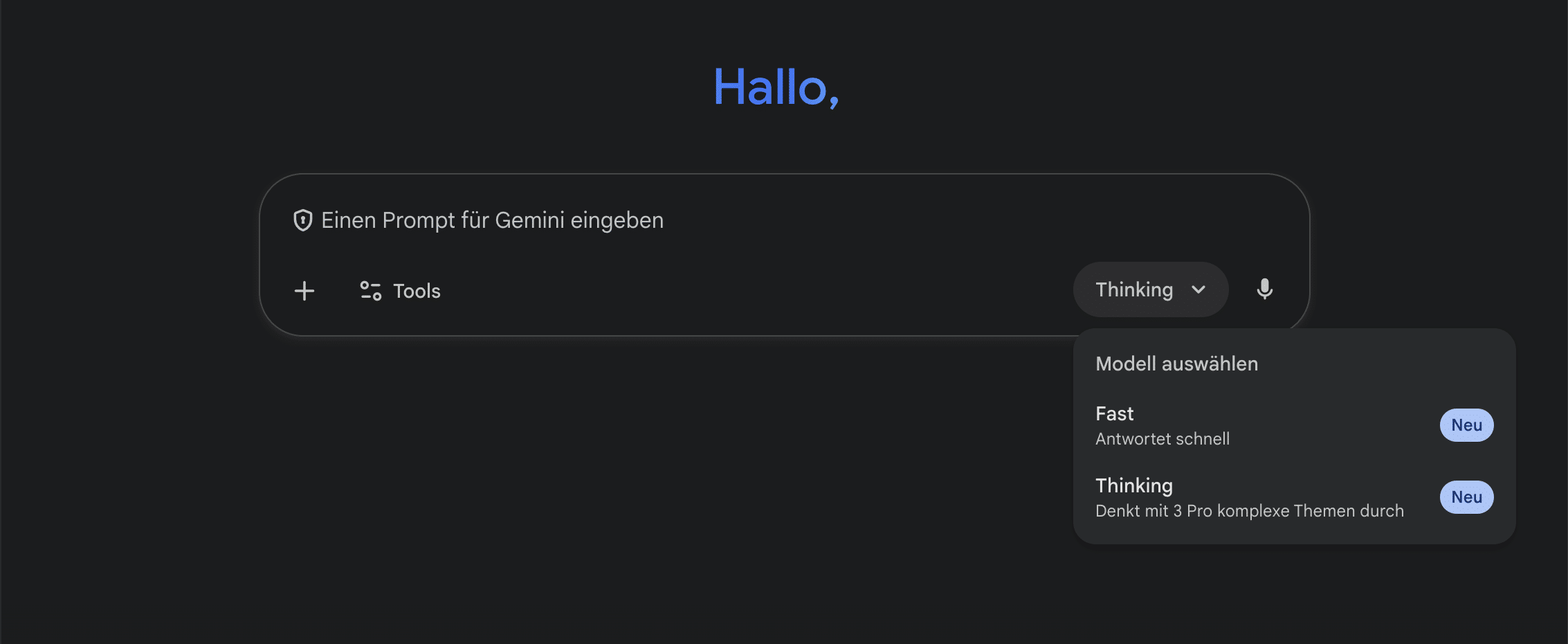
Task: Collapse the Modell auswählen menu
Action: (1150, 289)
